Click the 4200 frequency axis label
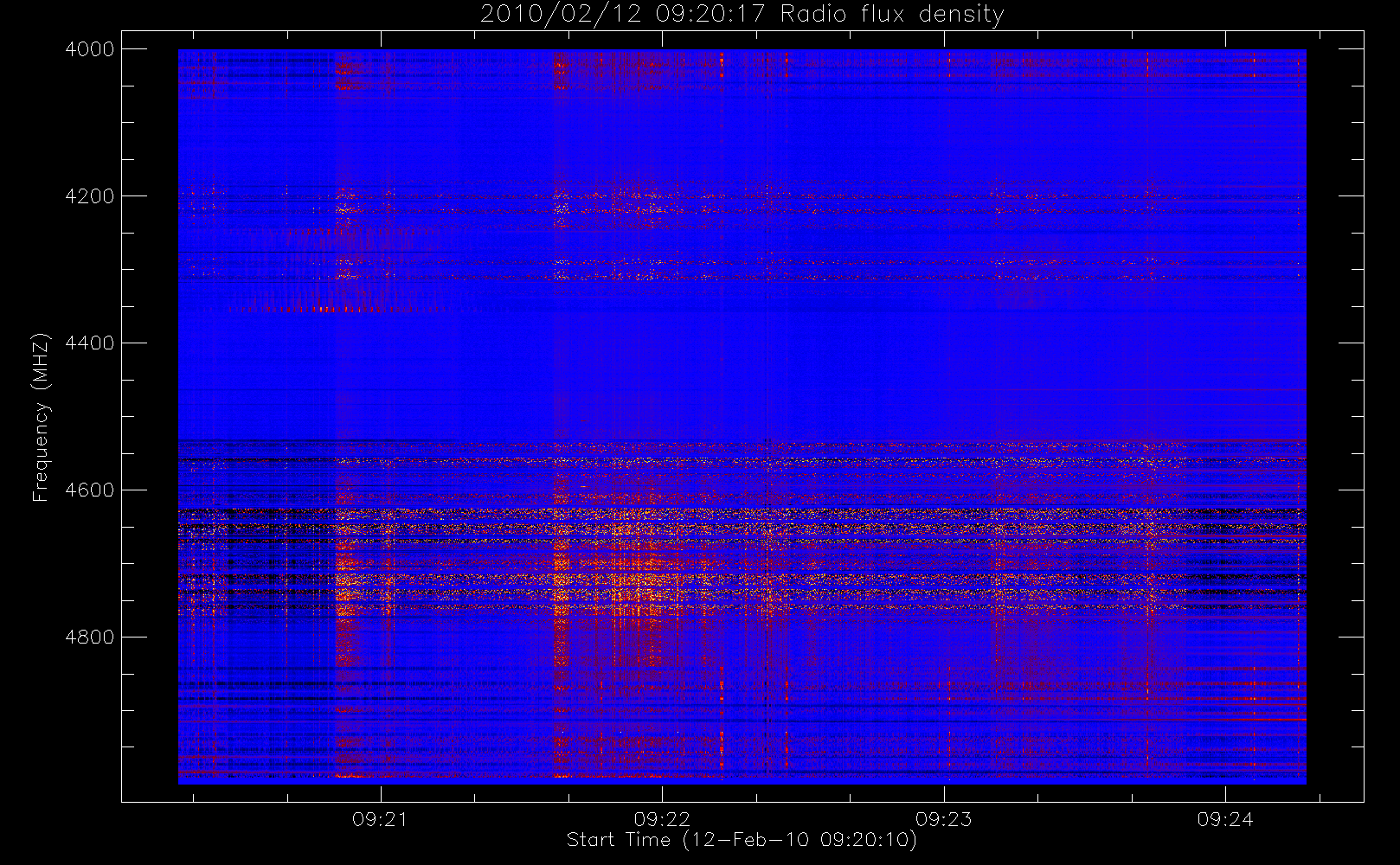The width and height of the screenshot is (1400, 865). tap(90, 196)
